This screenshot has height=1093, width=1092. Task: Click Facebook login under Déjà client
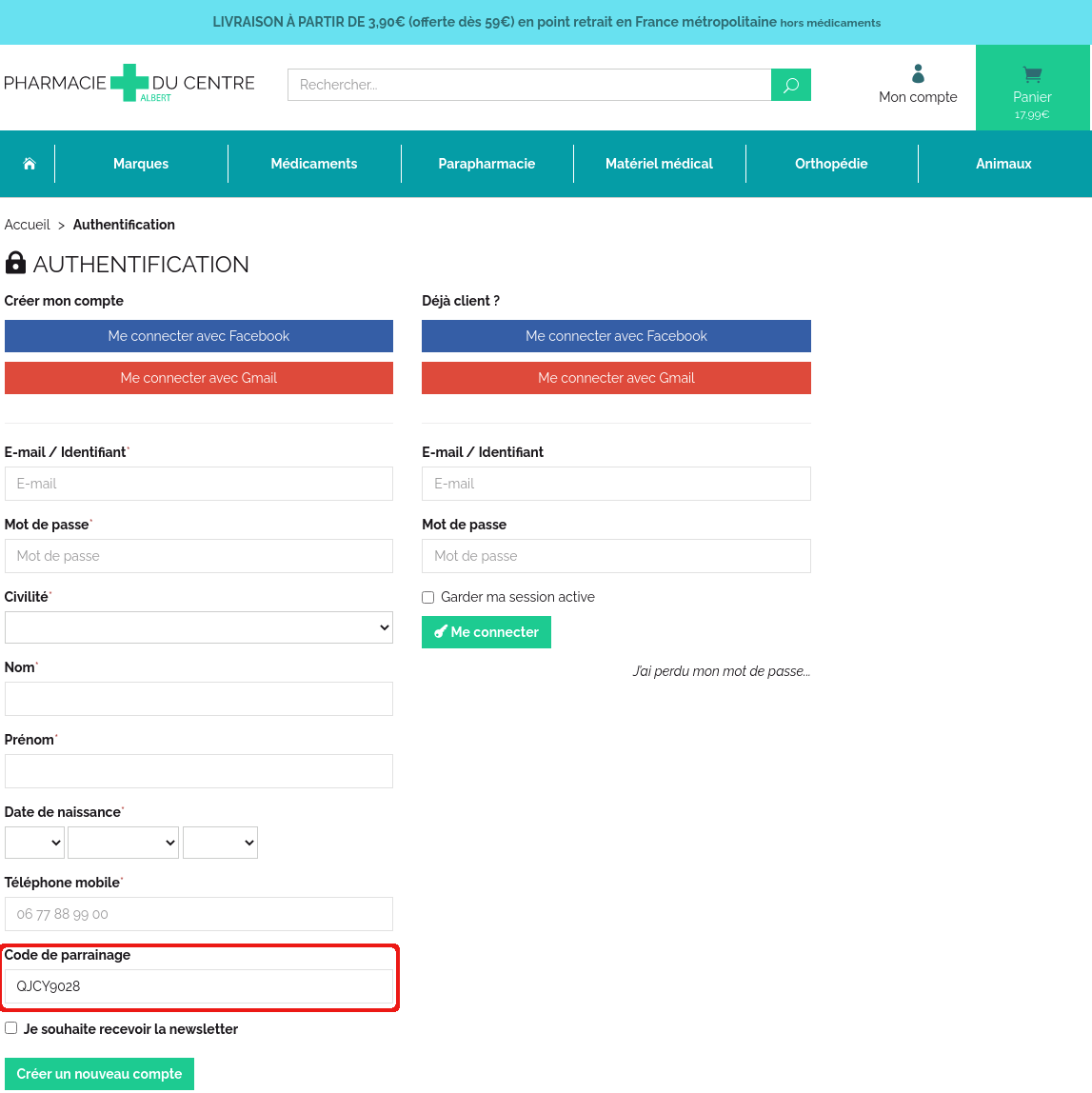click(x=616, y=336)
